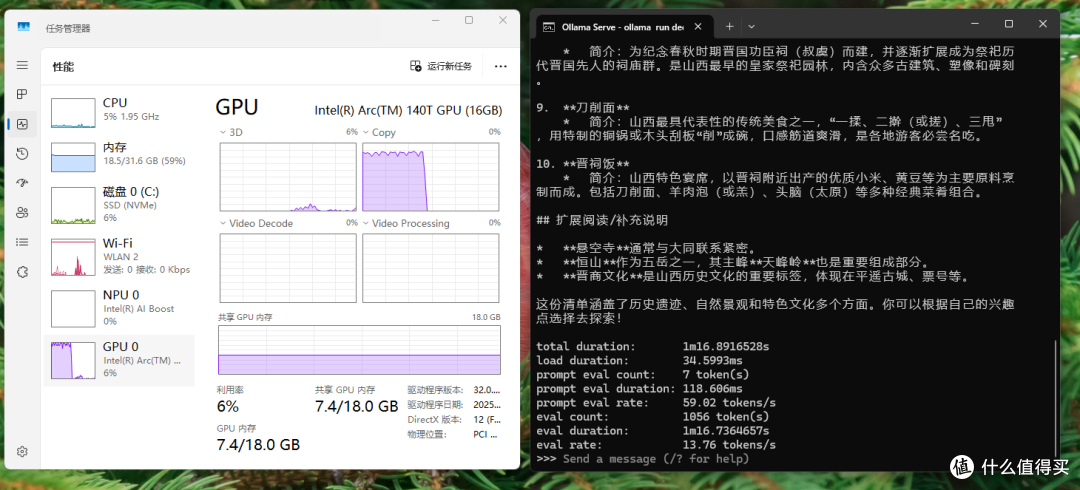Image resolution: width=1080 pixels, height=490 pixels.
Task: Open the three-dot more options menu
Action: tap(501, 66)
